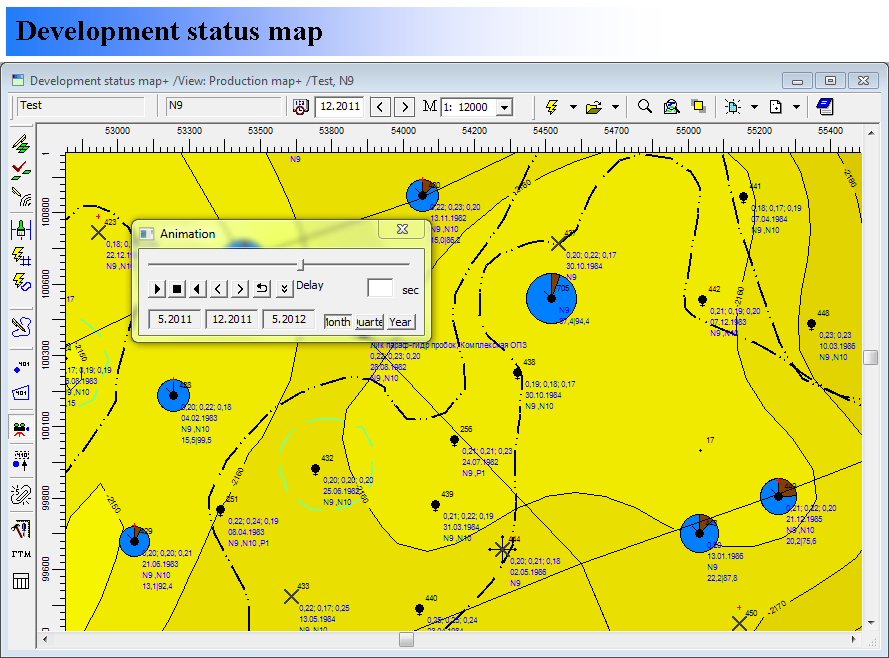Click the yellow overlapping squares icon
This screenshot has height=658, width=889.
698,106
